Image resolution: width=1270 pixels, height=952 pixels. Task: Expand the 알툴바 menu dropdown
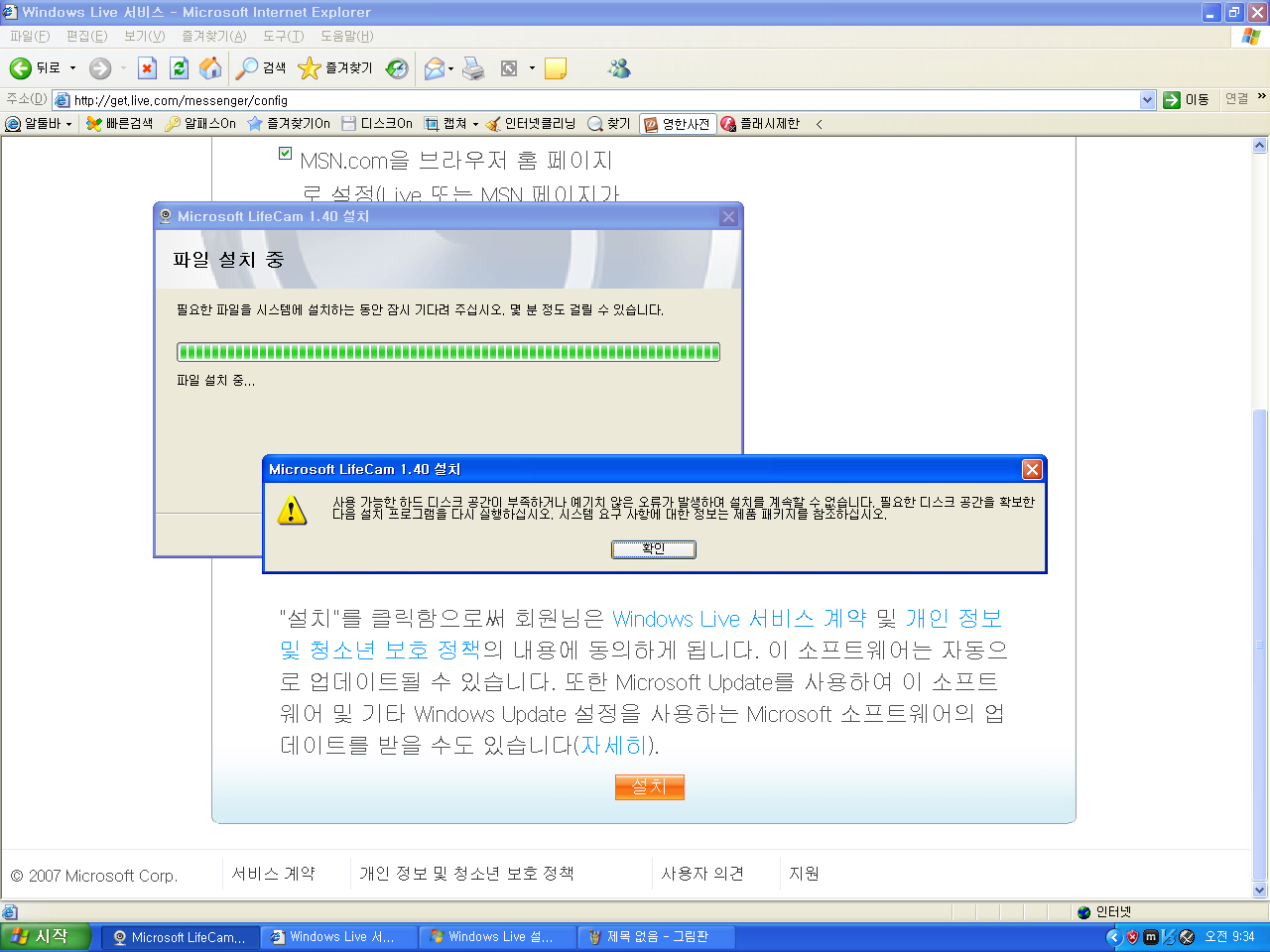[68, 124]
